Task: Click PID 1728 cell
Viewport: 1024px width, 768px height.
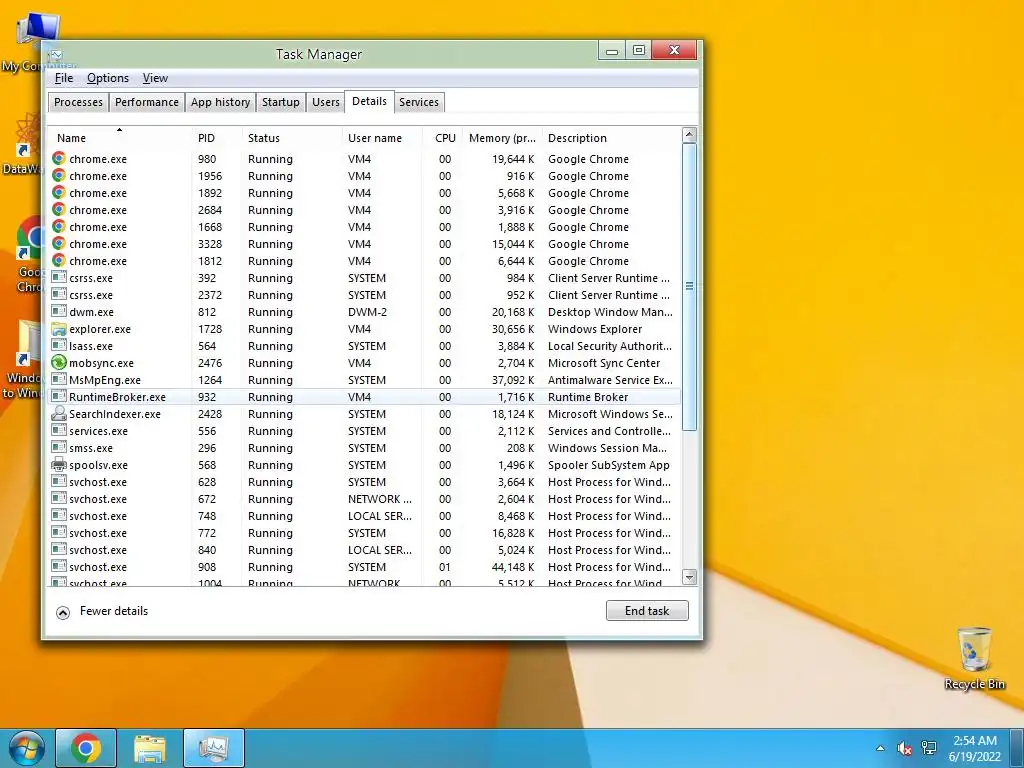Action: coord(210,329)
